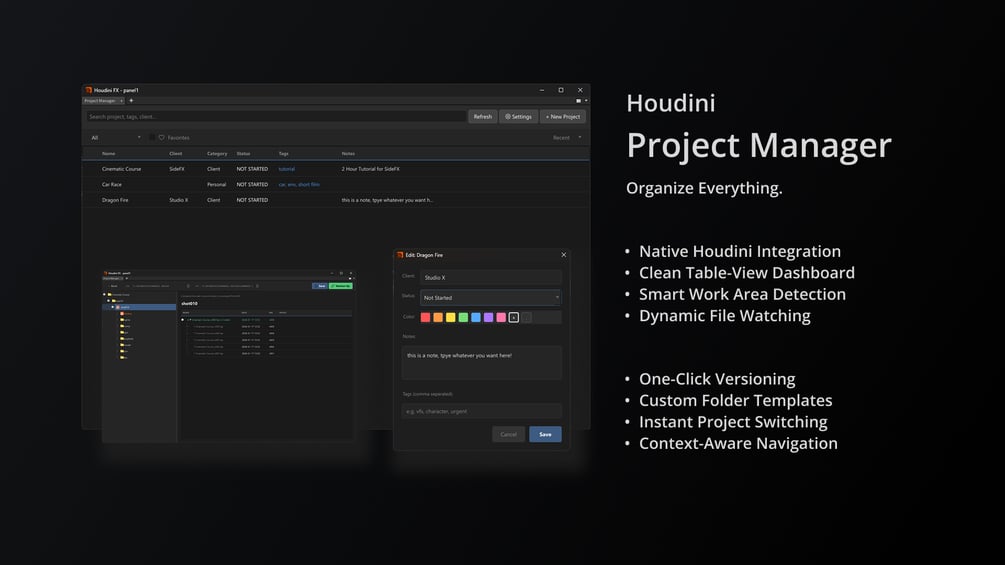Click the Favorites heart icon

[x=162, y=138]
